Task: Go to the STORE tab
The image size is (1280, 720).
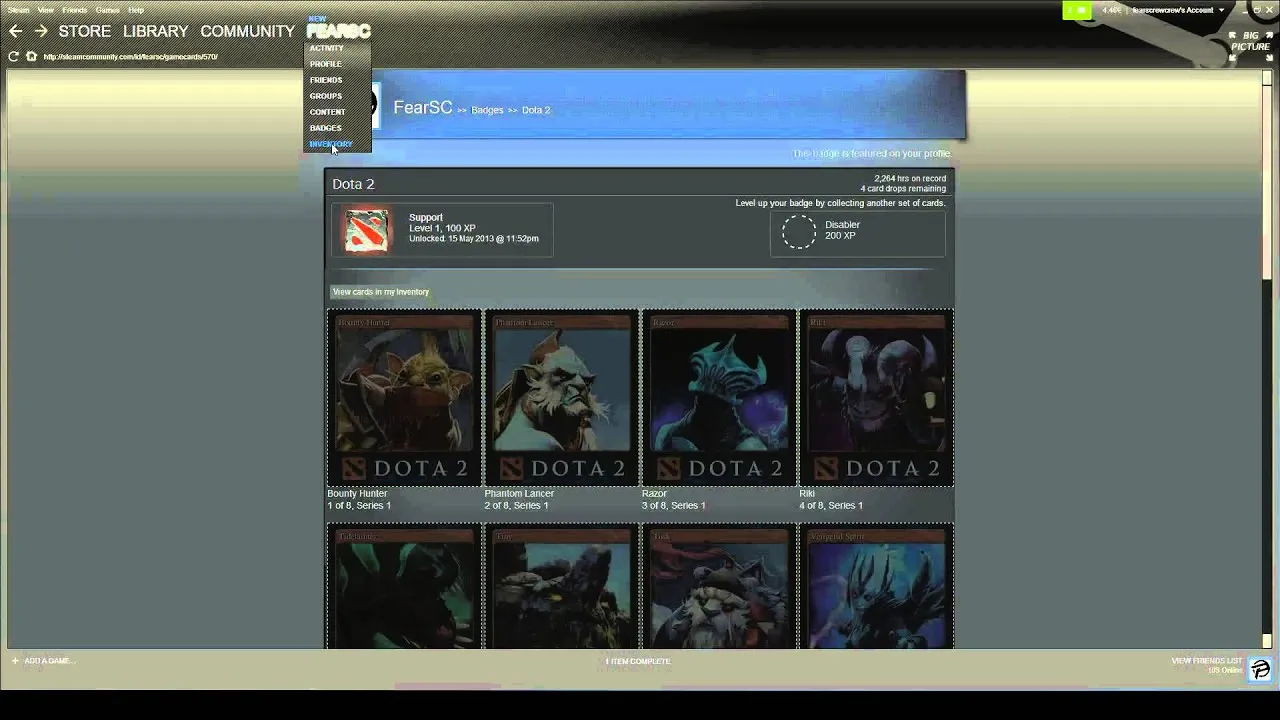Action: coord(85,31)
